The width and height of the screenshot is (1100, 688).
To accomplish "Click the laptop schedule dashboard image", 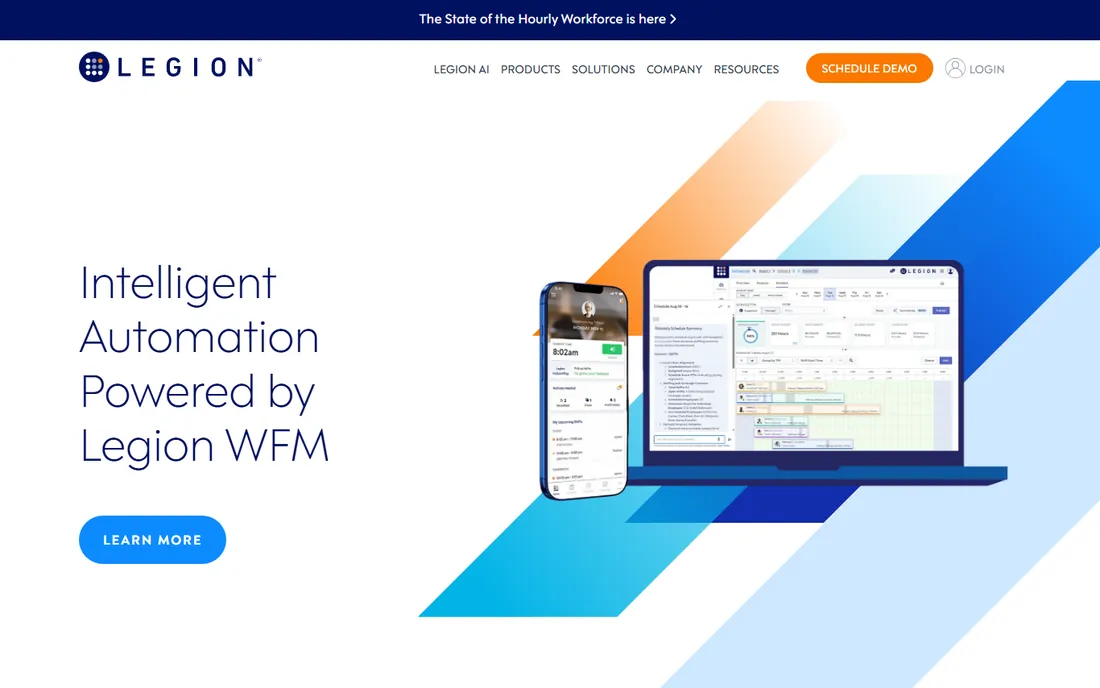I will tap(817, 372).
